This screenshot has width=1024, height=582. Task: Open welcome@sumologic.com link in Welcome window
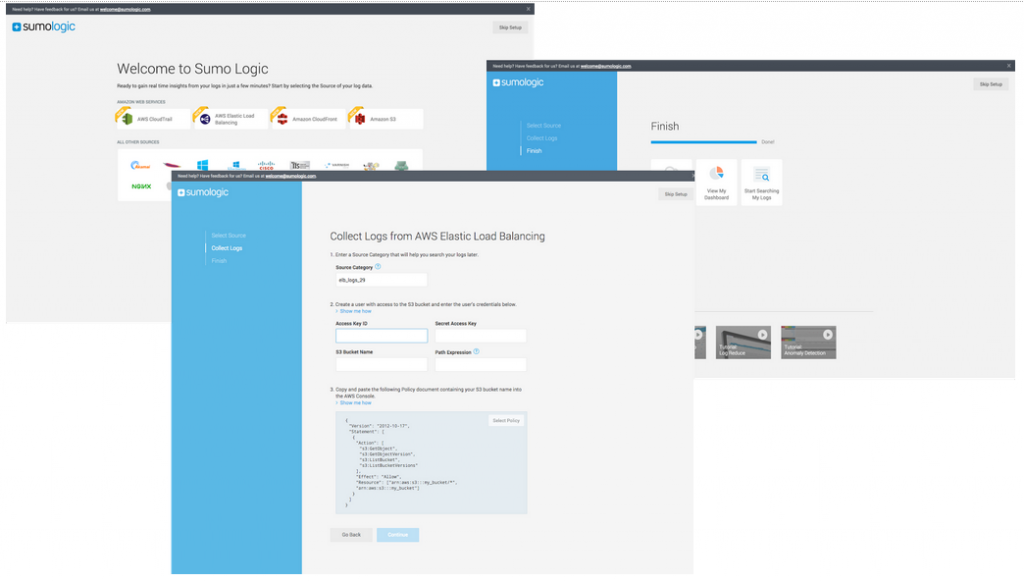pyautogui.click(x=125, y=9)
